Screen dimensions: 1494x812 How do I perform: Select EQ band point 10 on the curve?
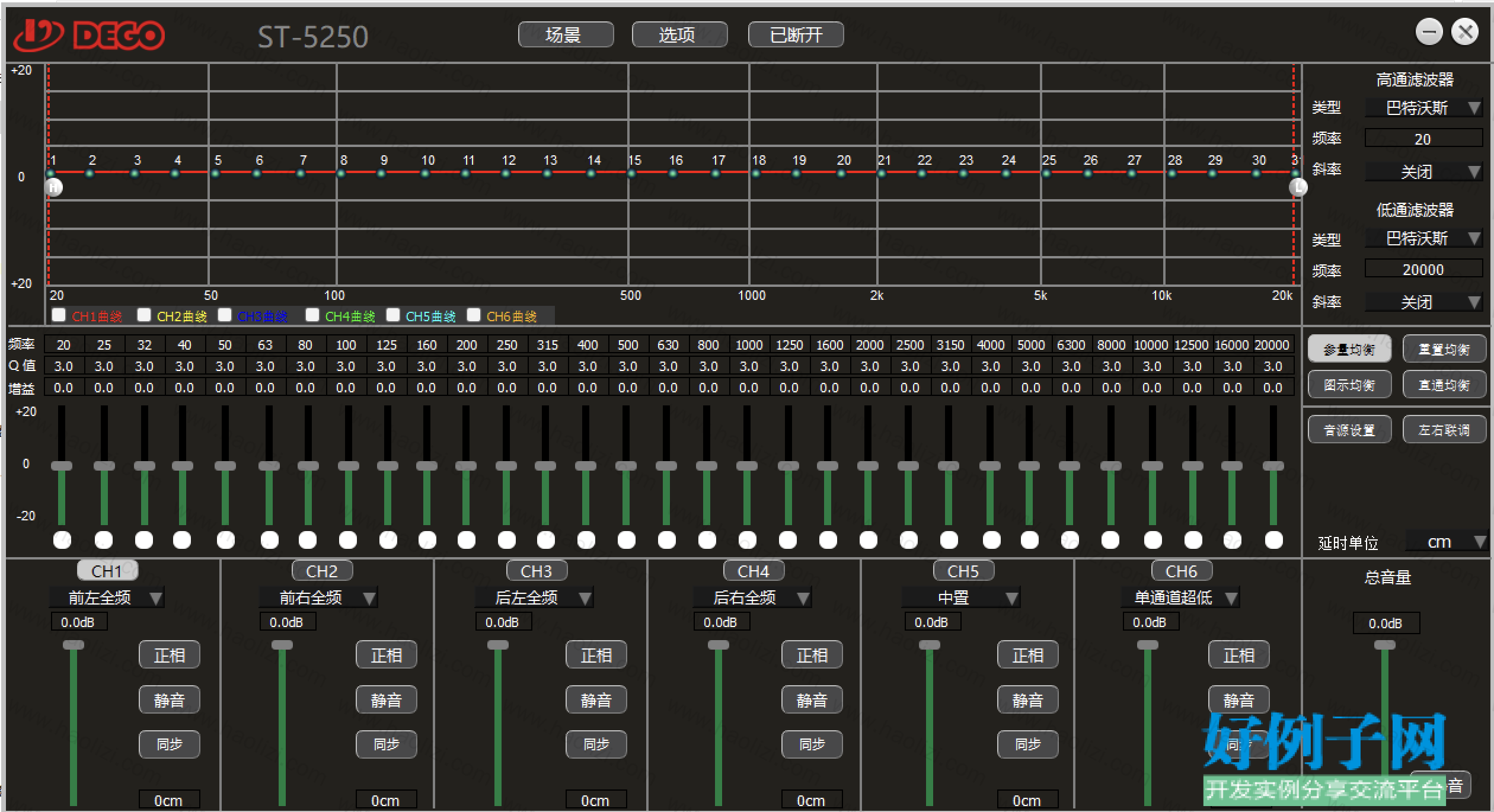(425, 173)
